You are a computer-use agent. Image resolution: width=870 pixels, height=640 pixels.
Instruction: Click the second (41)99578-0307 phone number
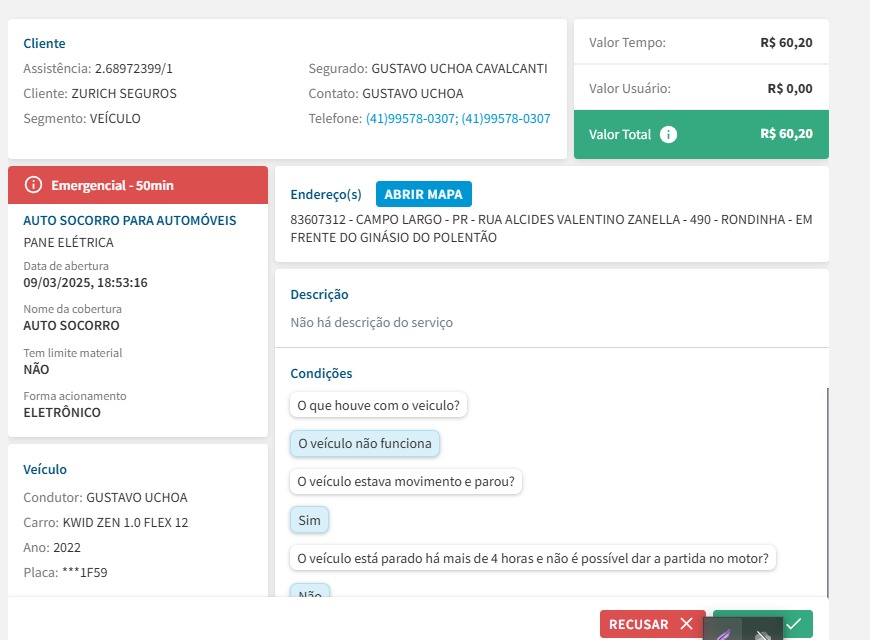pos(506,118)
